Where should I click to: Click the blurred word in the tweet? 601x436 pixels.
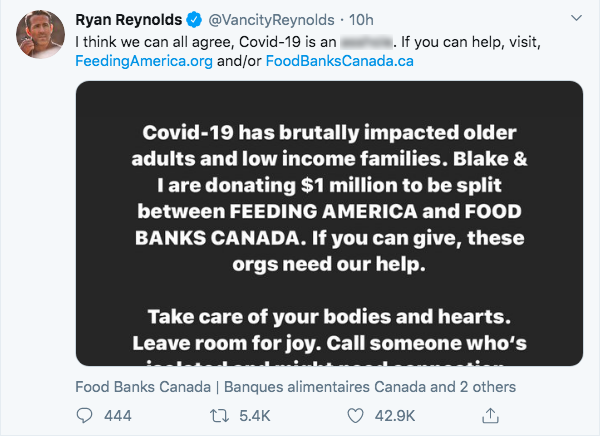coord(366,42)
